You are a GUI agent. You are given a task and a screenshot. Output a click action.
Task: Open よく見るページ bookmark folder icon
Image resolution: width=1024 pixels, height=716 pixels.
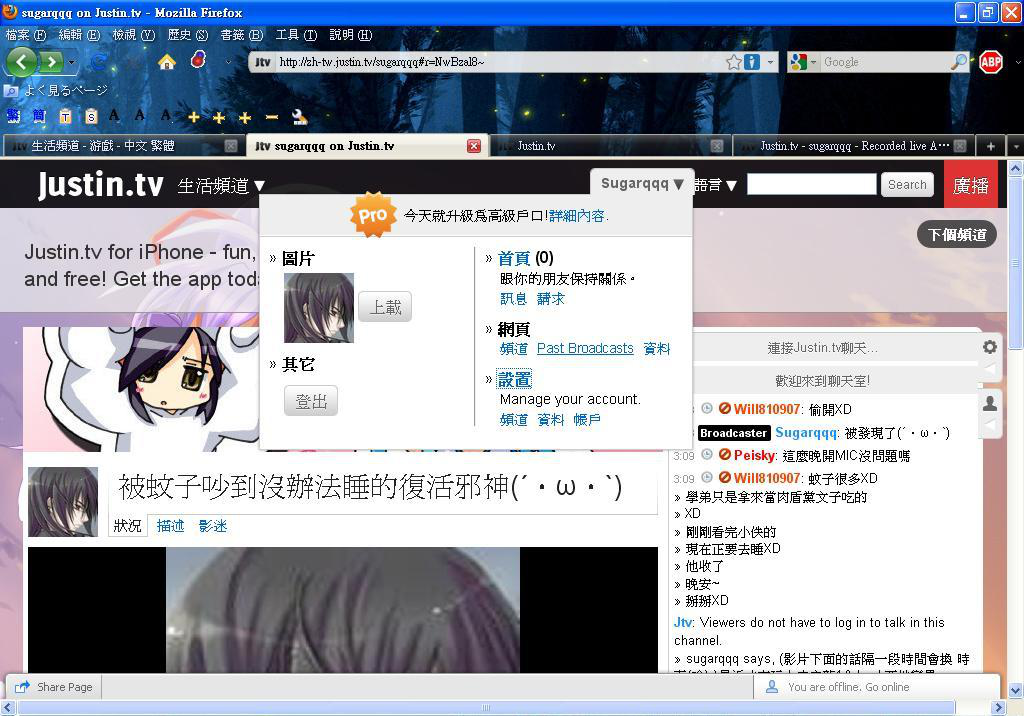point(10,91)
